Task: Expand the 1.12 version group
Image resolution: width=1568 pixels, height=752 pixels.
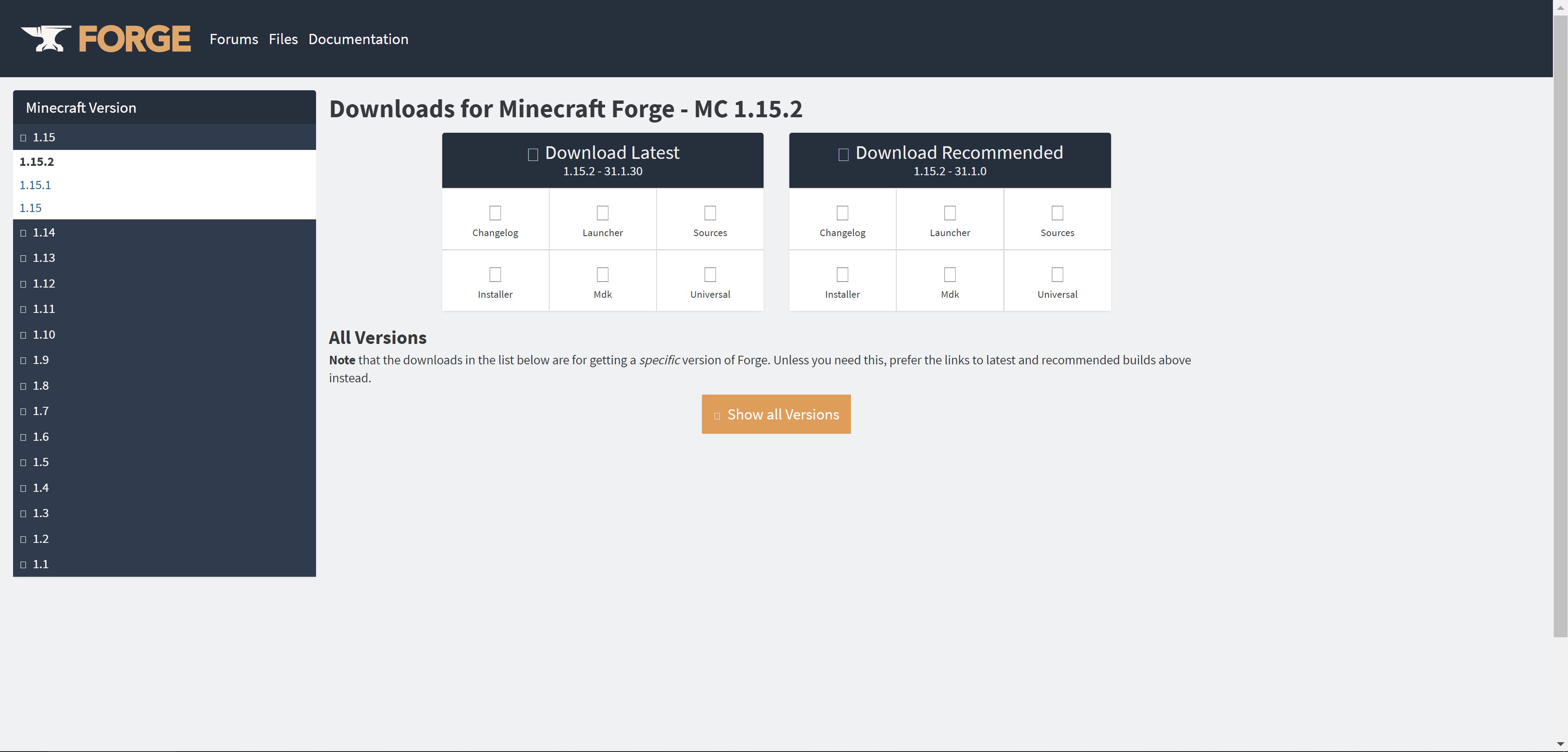Action: click(164, 283)
